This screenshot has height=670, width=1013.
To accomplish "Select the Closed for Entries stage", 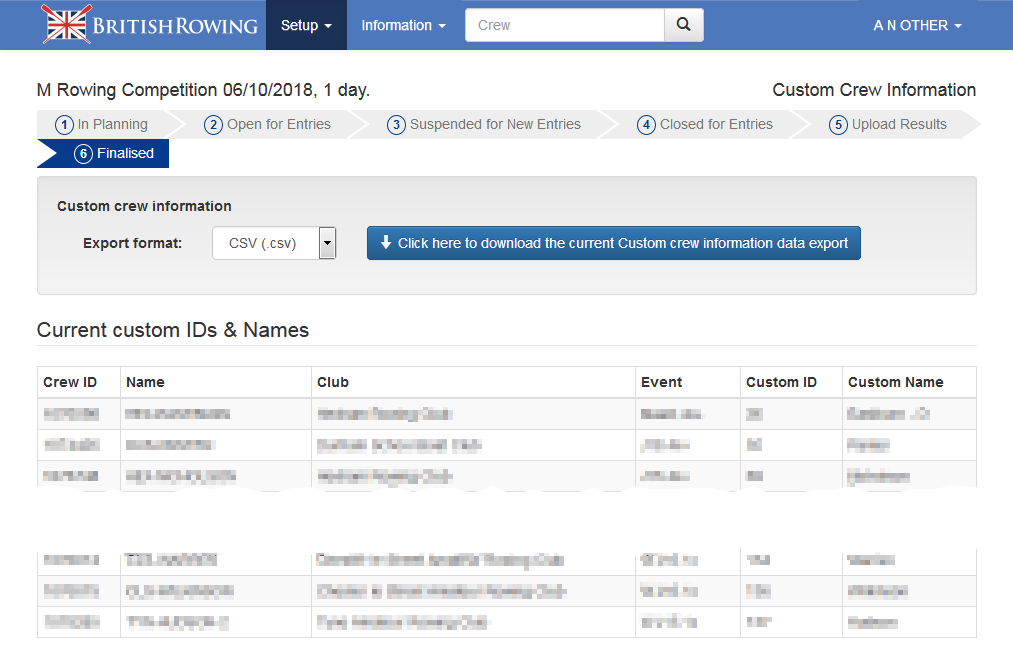I will tap(705, 124).
